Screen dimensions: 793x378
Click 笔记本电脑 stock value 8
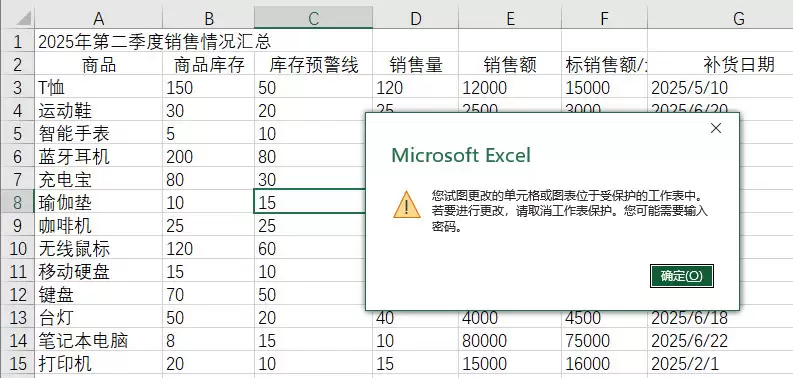point(208,341)
